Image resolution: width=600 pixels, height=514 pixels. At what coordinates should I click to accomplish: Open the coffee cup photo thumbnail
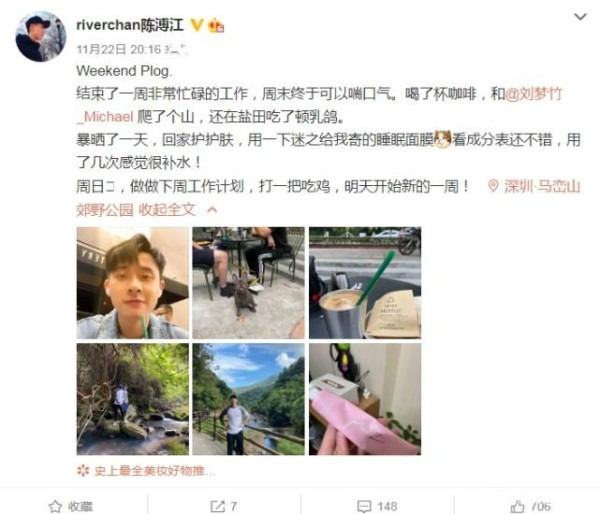365,283
